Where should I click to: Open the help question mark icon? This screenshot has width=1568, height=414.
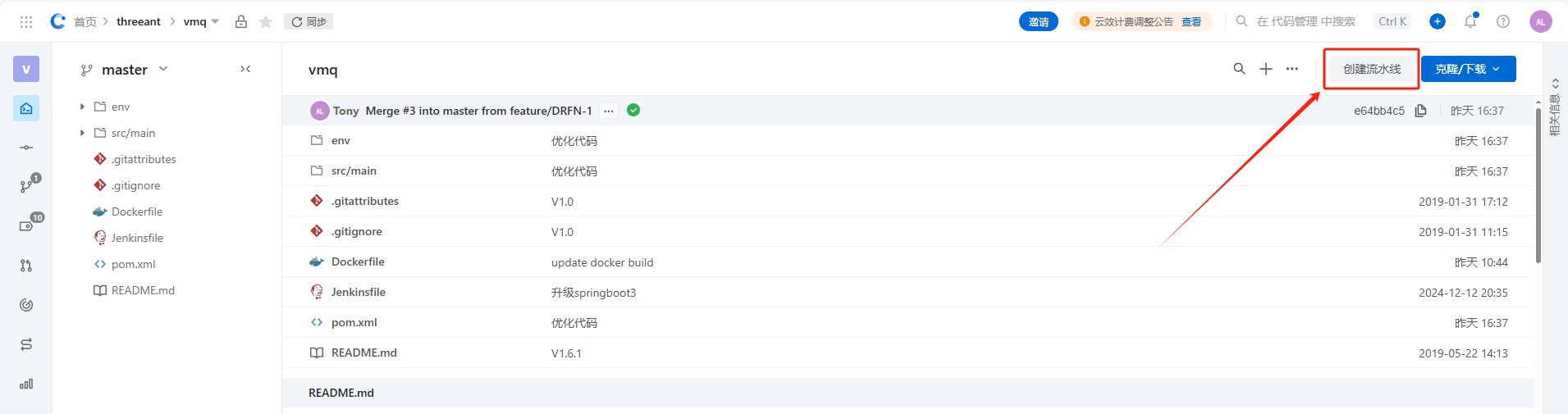click(x=1503, y=21)
